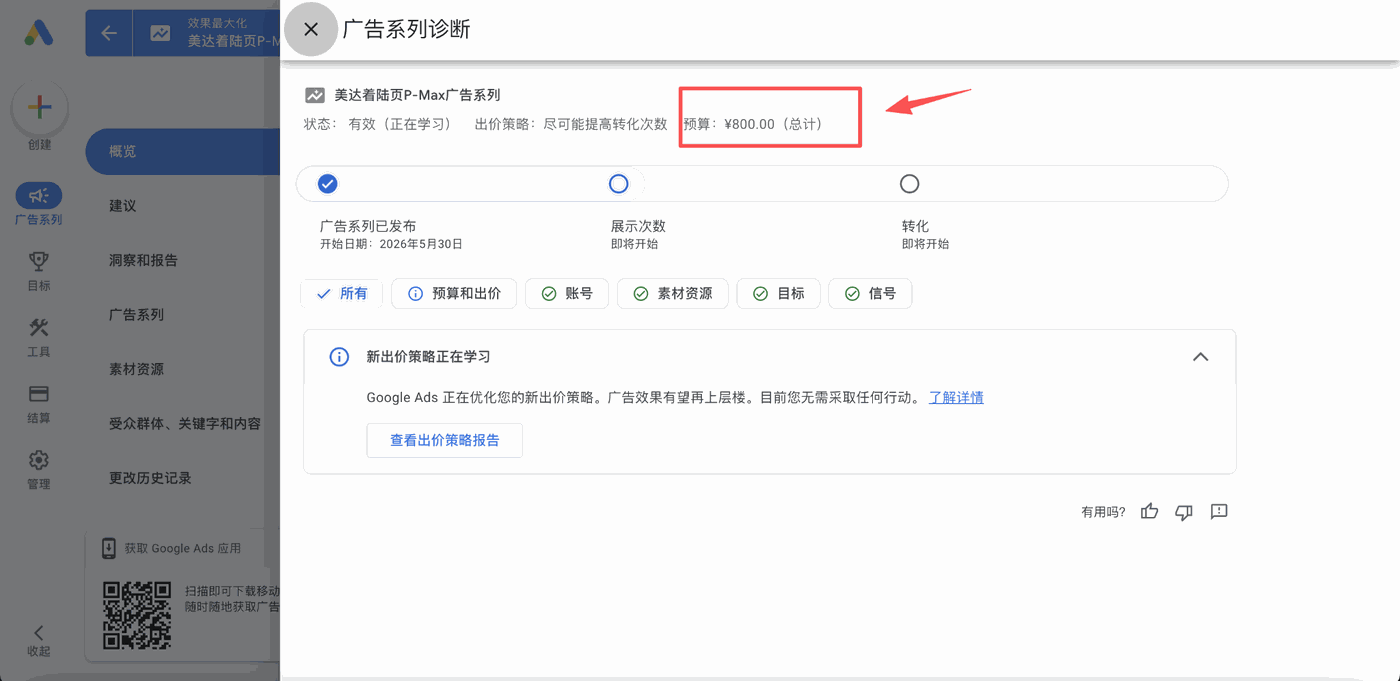Viewport: 1400px width, 681px height.
Task: Go back using the header back arrow
Action: 109,33
